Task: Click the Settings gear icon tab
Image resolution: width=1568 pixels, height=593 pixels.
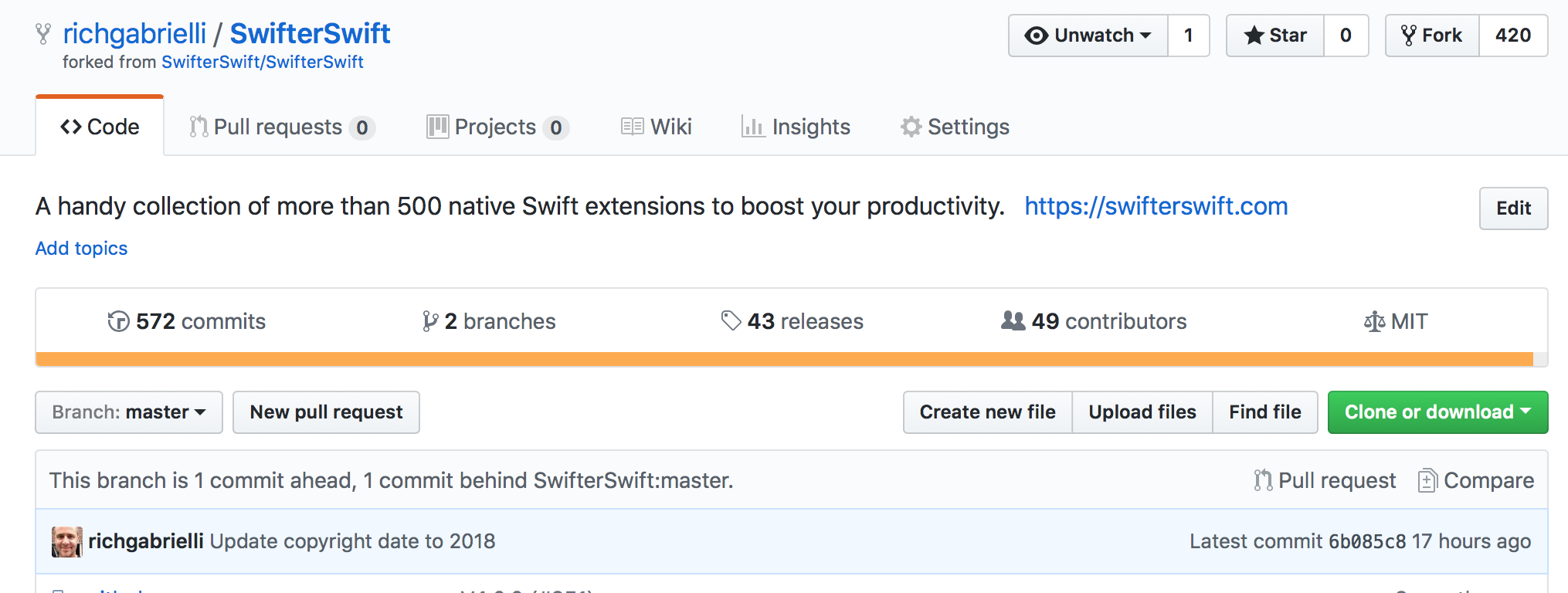Action: [911, 127]
